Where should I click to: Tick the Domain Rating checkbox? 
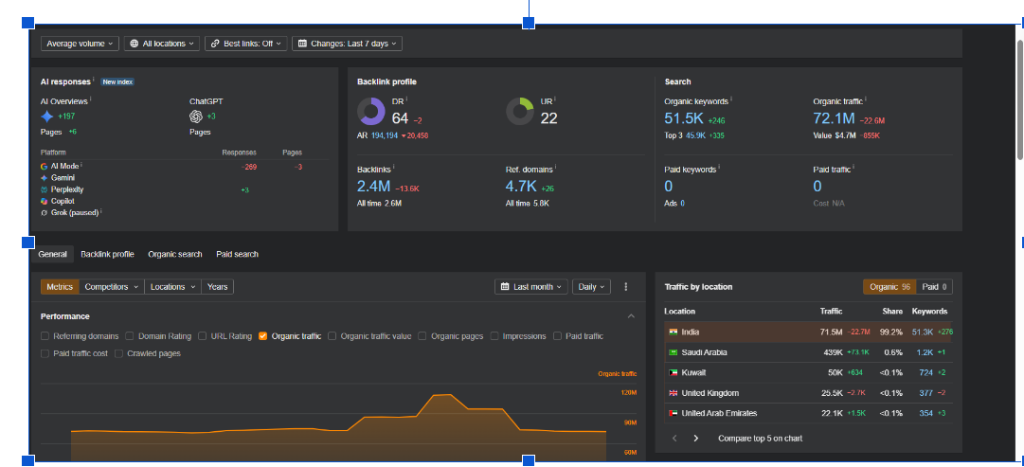tap(130, 336)
